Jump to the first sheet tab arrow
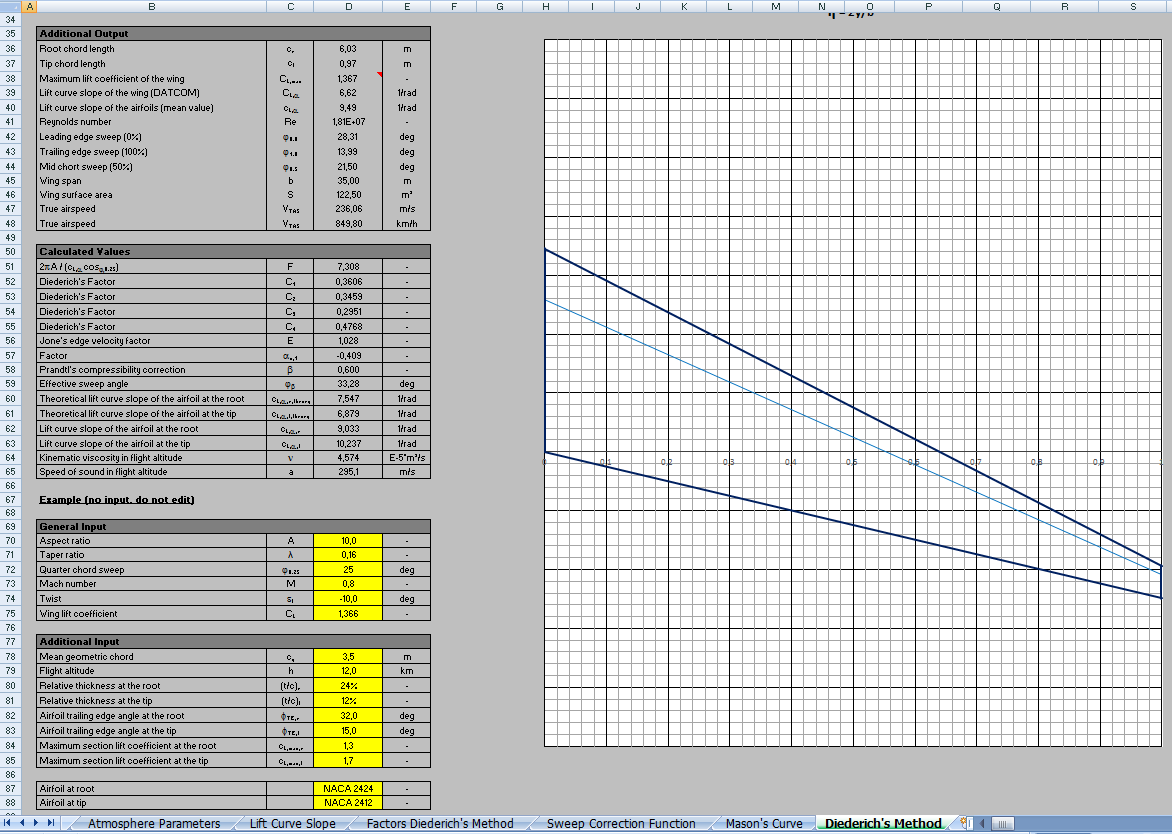 pos(8,823)
